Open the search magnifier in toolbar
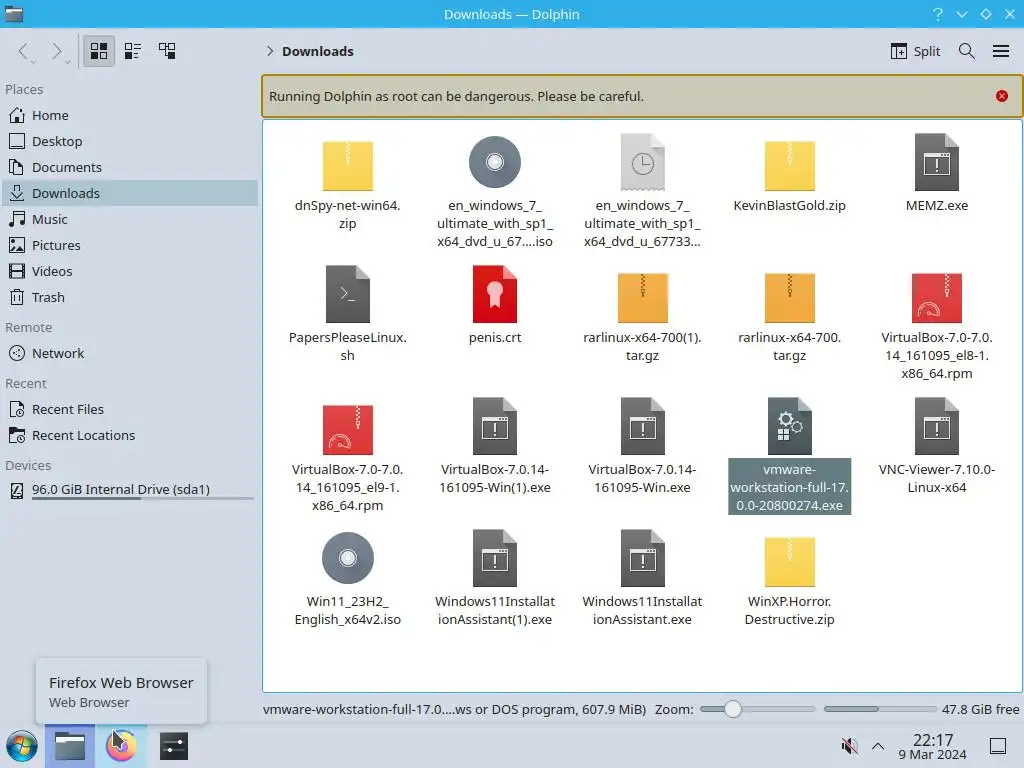This screenshot has height=768, width=1024. point(967,51)
